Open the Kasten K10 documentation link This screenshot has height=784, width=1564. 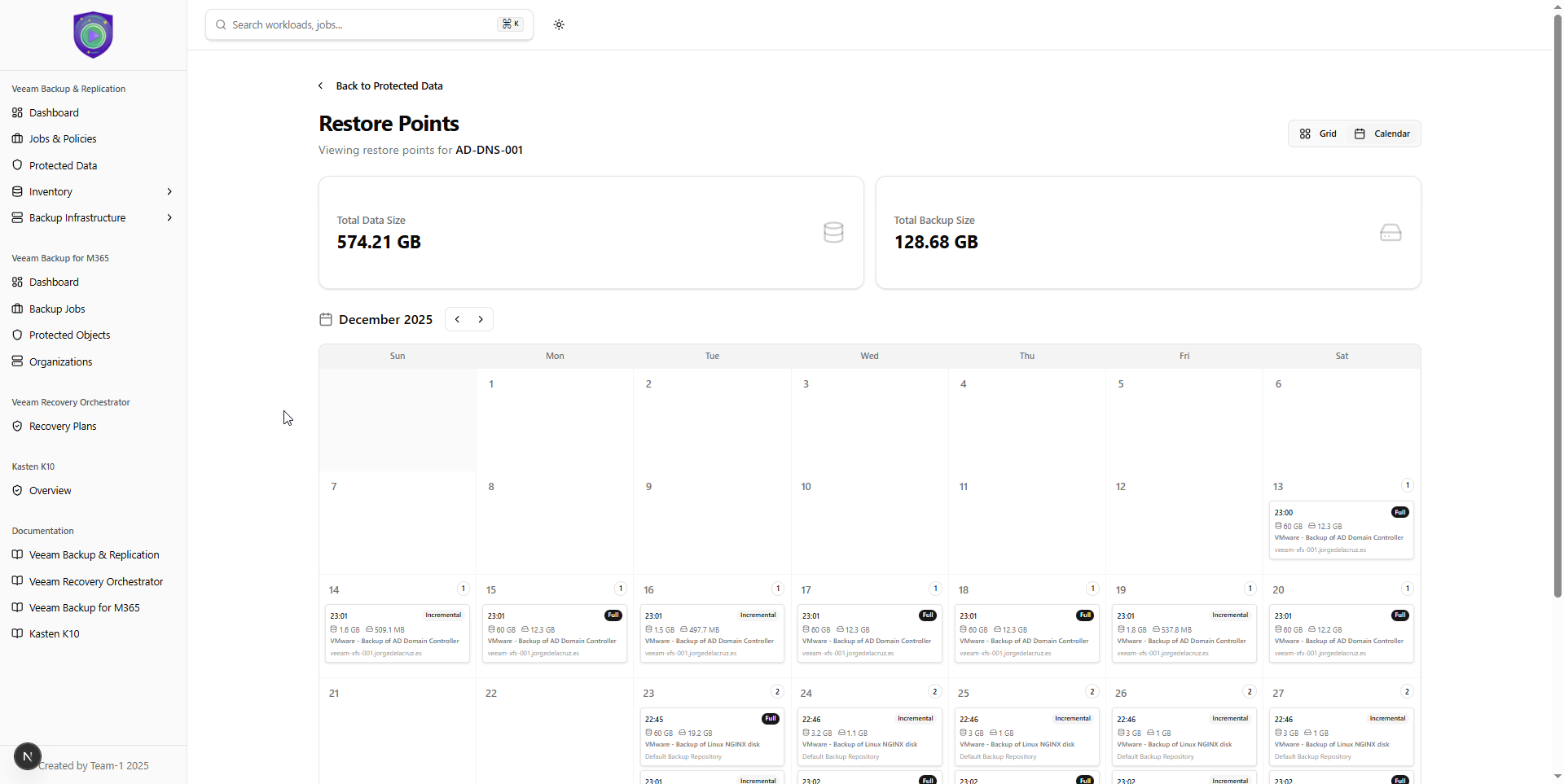54,633
